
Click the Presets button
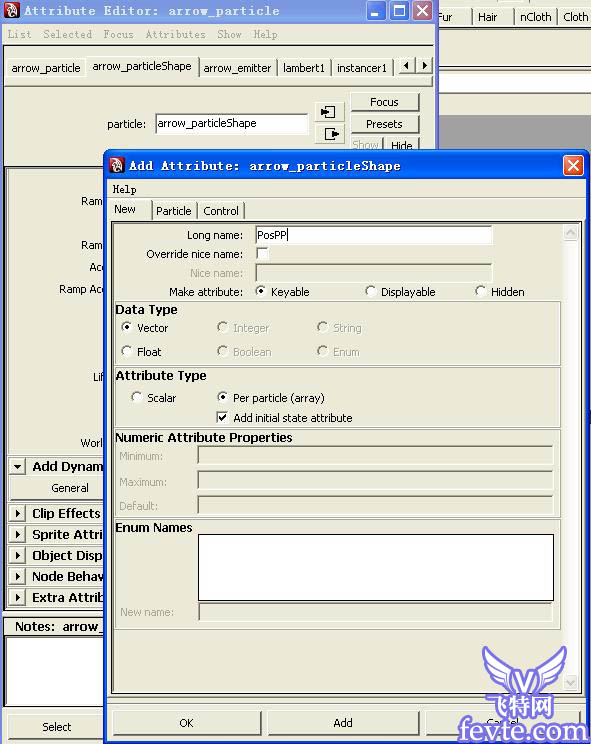[384, 124]
